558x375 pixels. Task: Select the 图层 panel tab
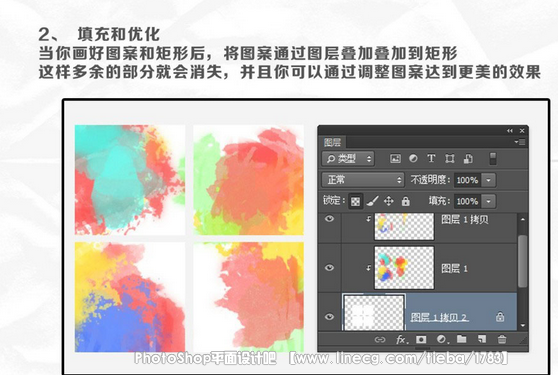332,143
